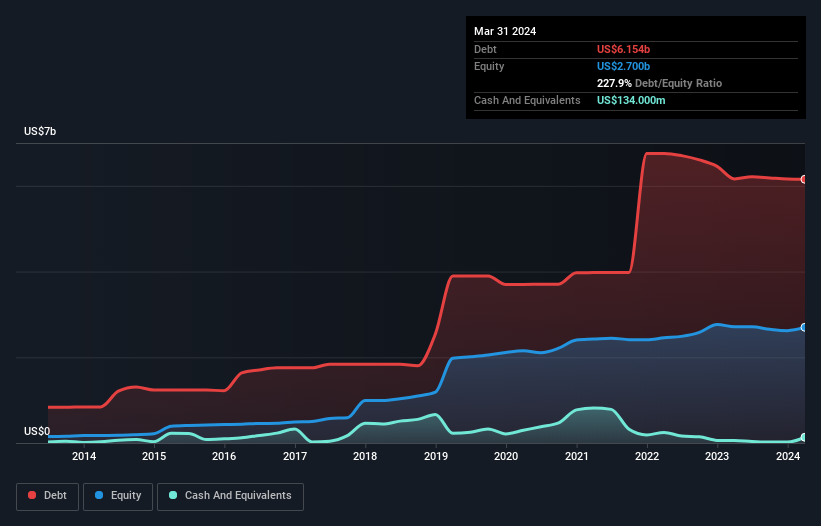Click Cash And Equivalents label in tooltip
Screen dimensions: 821x526
527,100
